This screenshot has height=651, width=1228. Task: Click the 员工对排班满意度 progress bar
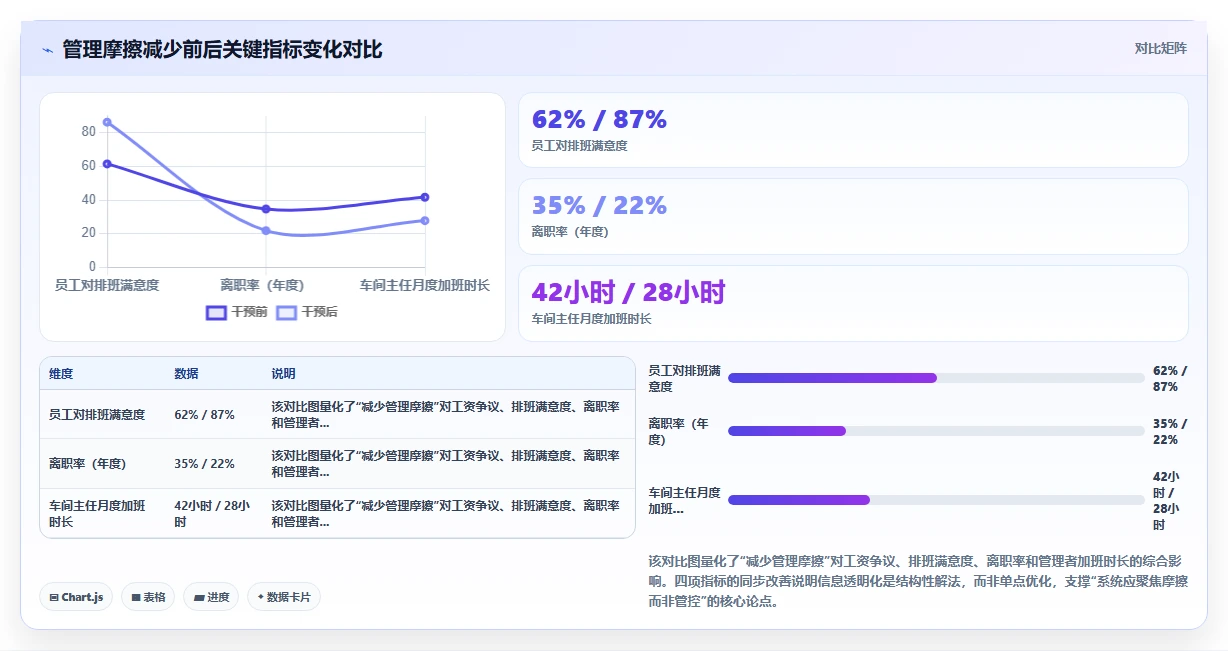[936, 378]
